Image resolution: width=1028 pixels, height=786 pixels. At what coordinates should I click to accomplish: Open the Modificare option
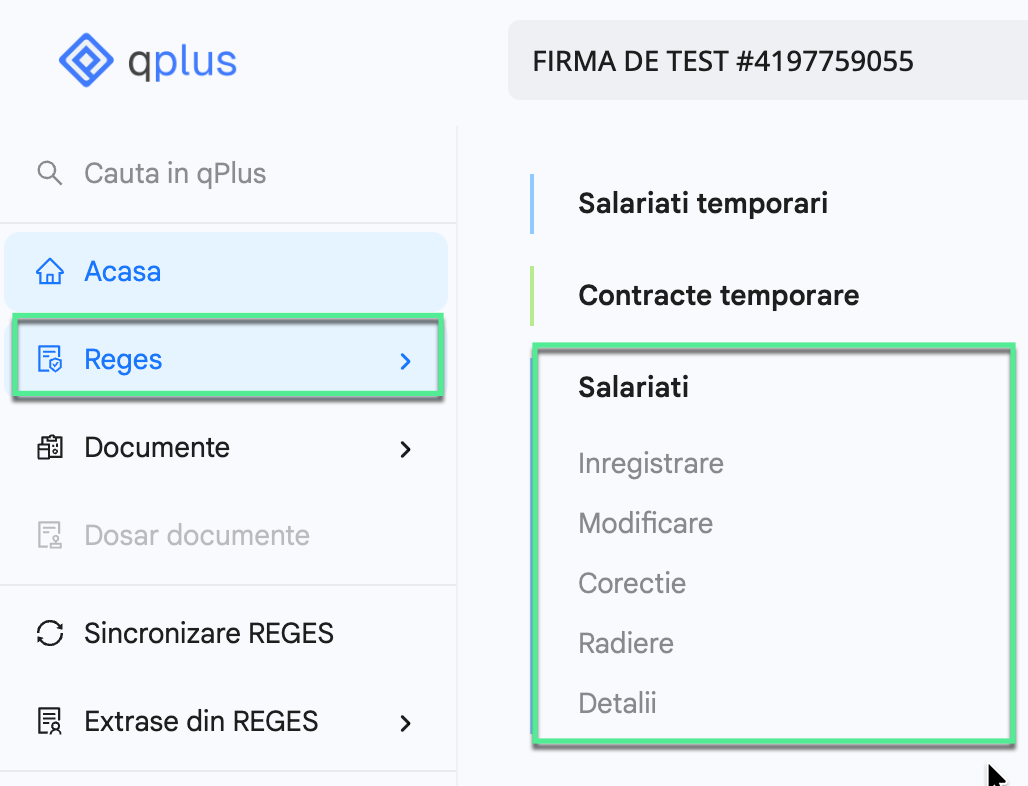click(x=645, y=523)
